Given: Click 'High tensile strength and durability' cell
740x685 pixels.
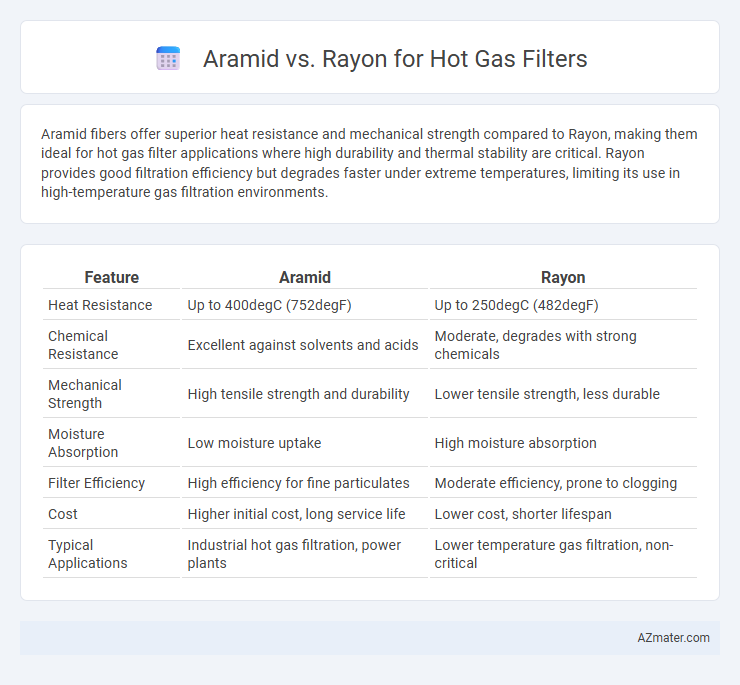Looking at the screenshot, I should pos(298,394).
